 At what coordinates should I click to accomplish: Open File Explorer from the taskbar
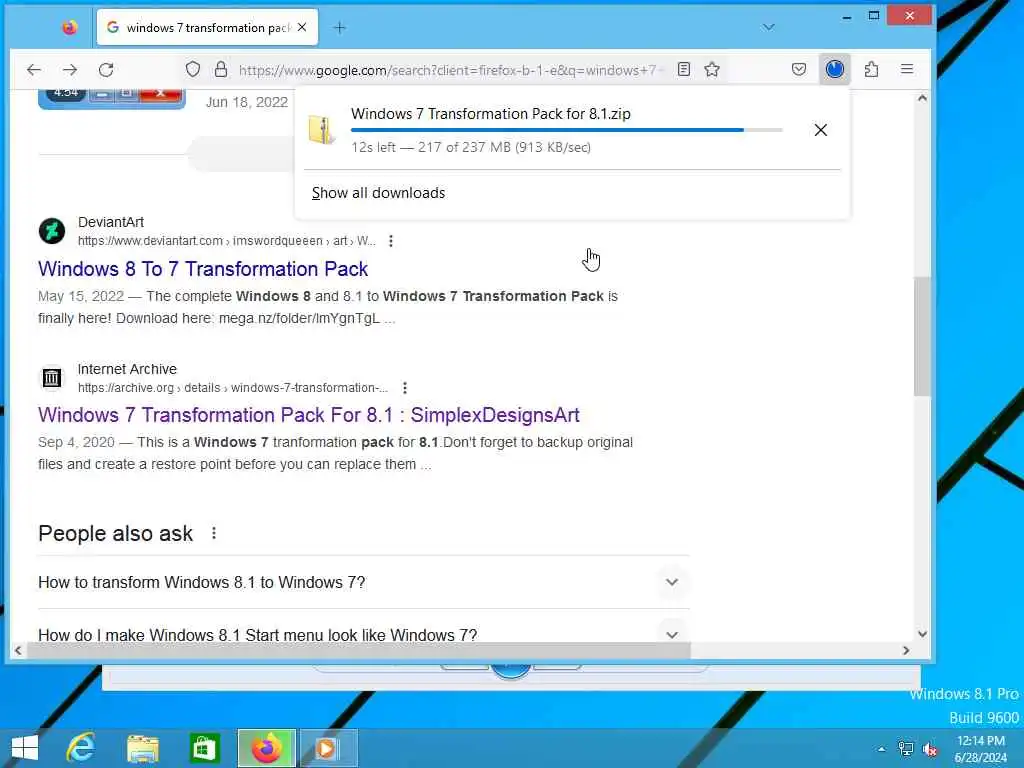(x=143, y=748)
